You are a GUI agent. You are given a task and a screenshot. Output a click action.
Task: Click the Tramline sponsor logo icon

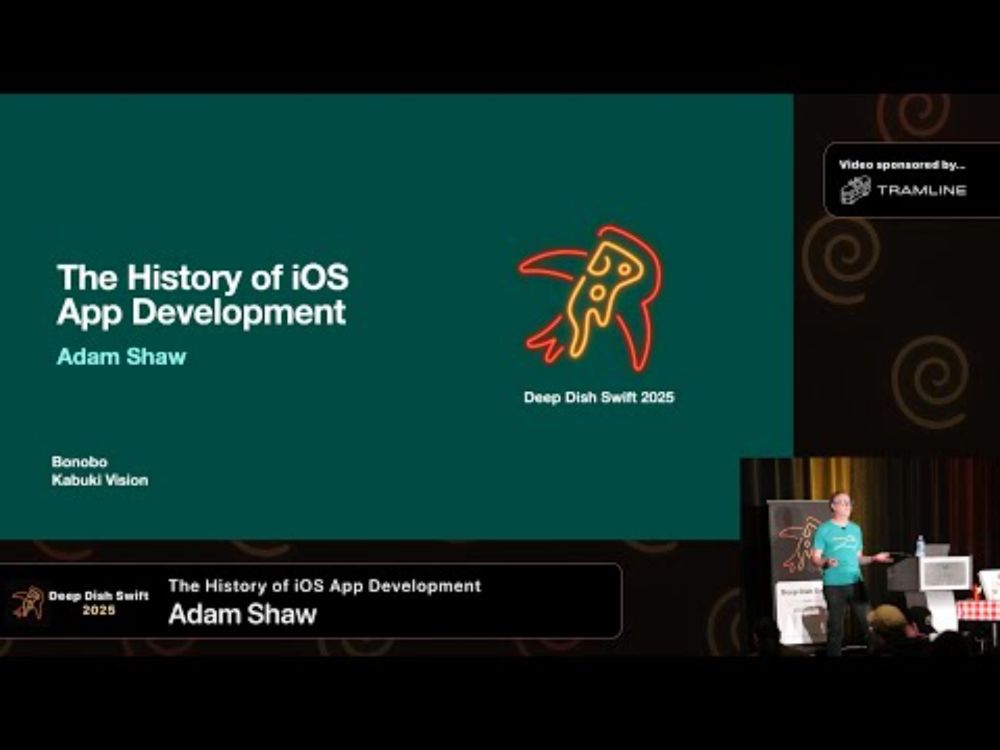pos(855,190)
